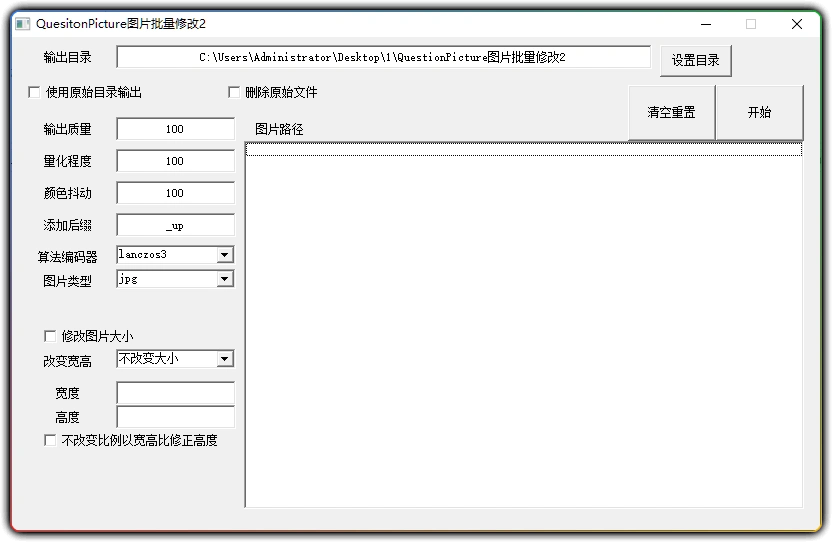Click the 量化程度 value field
This screenshot has height=542, width=832.
point(175,161)
